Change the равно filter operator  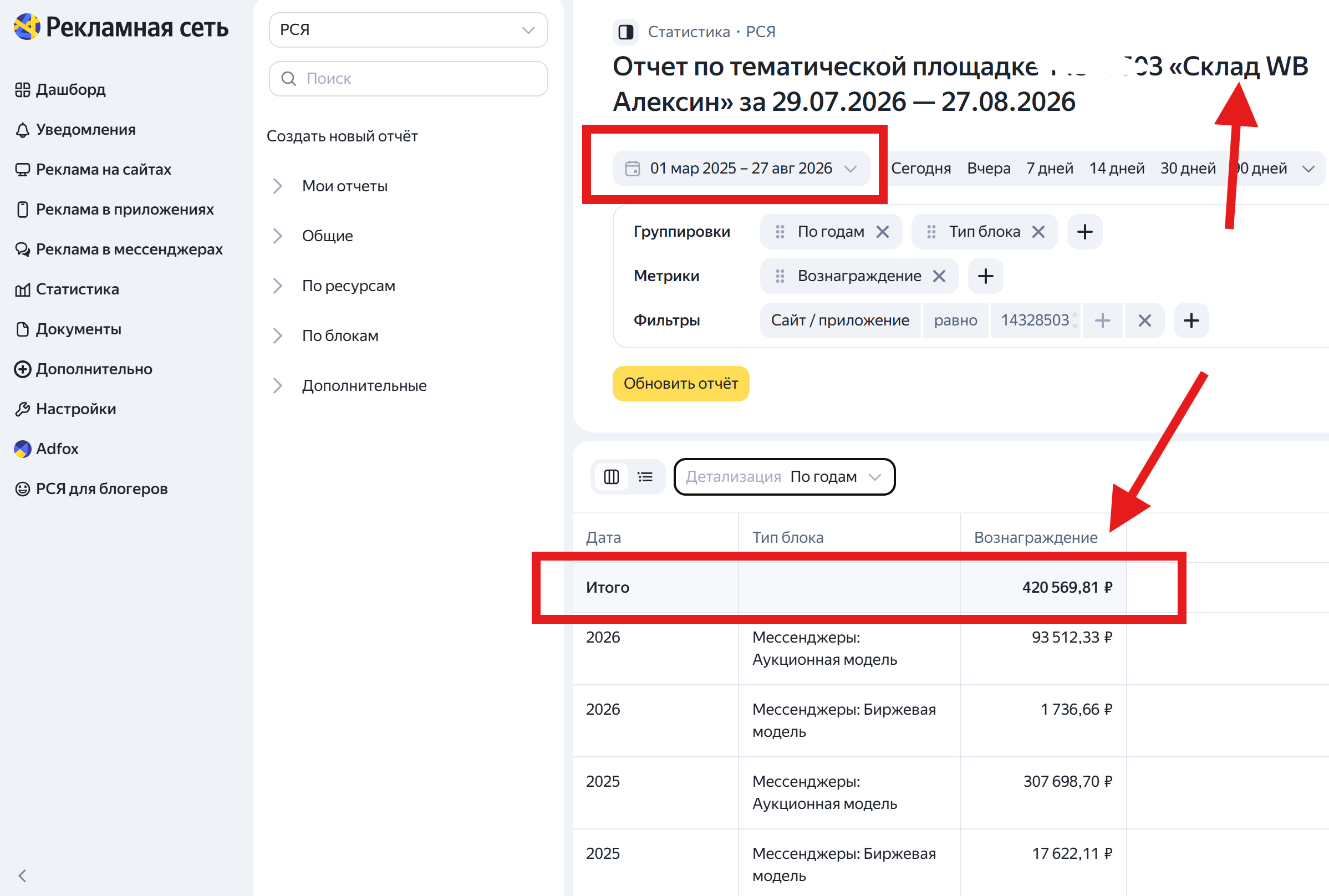tap(955, 320)
